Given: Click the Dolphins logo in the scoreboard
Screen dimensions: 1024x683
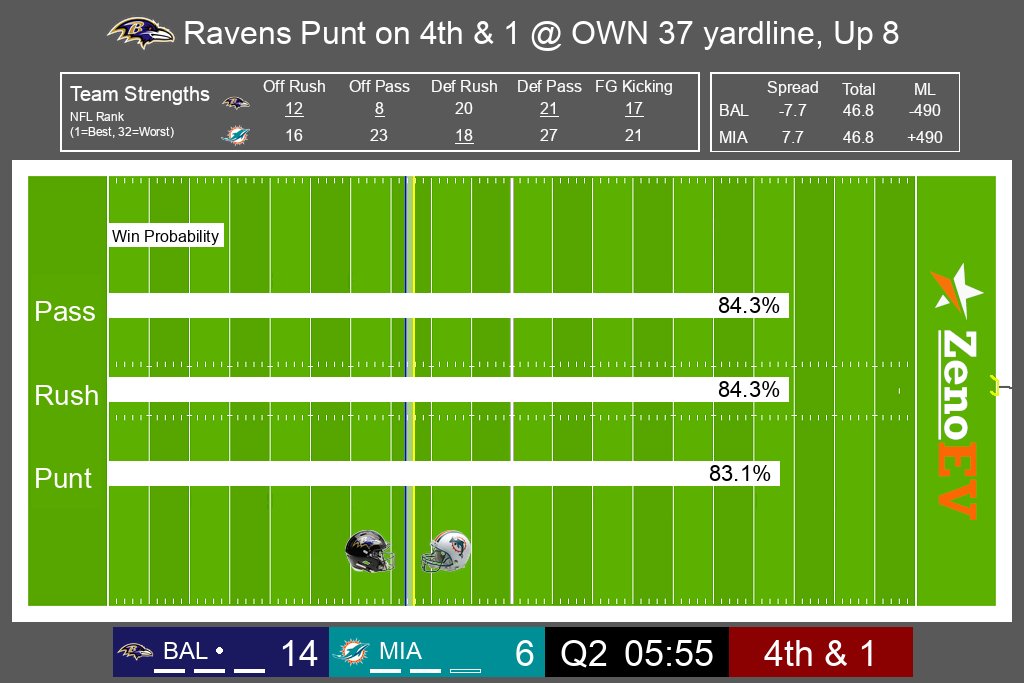Looking at the screenshot, I should tap(353, 651).
